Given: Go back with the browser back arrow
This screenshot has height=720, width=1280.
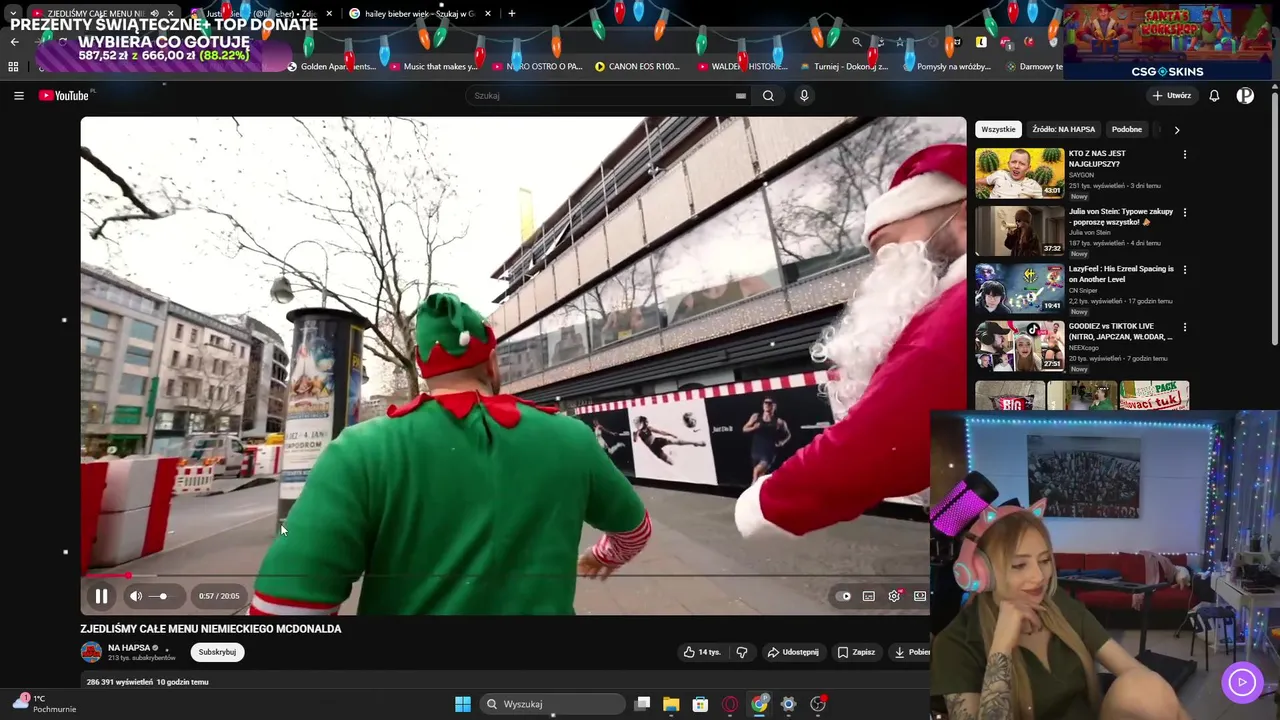Looking at the screenshot, I should point(14,42).
